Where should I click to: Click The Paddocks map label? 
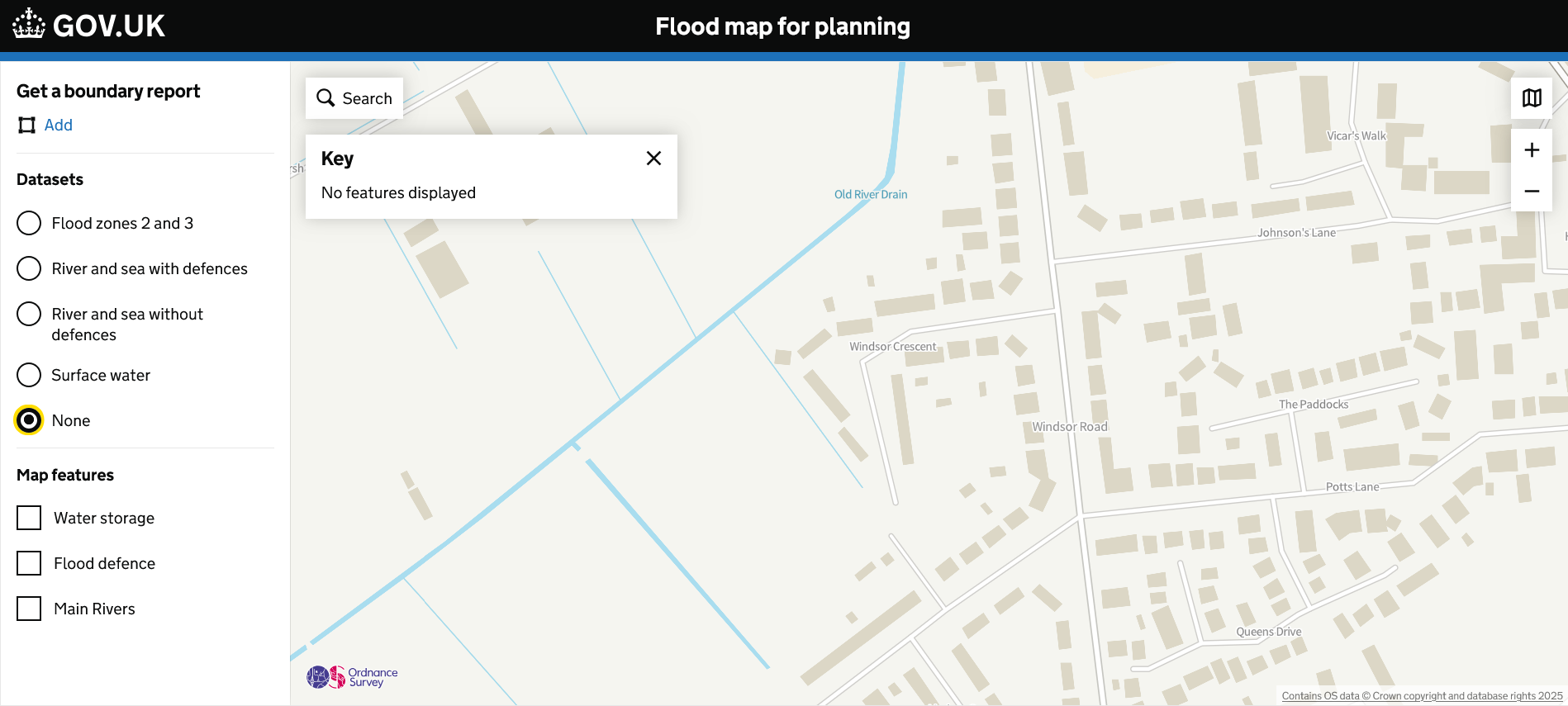click(x=1314, y=405)
